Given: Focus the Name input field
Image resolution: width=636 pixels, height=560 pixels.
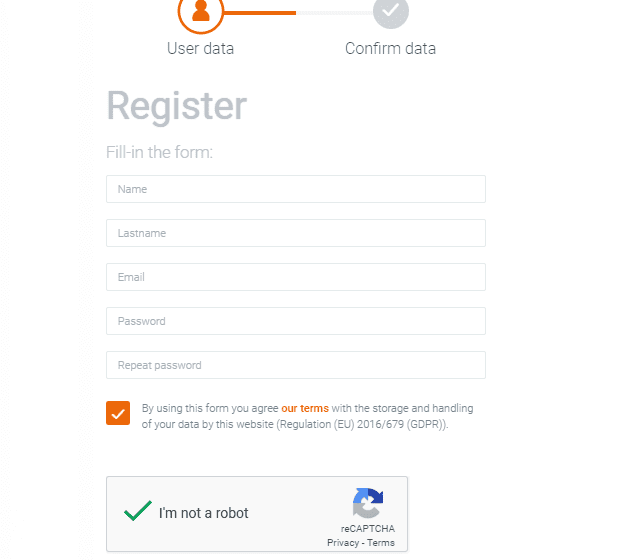Looking at the screenshot, I should click(295, 189).
